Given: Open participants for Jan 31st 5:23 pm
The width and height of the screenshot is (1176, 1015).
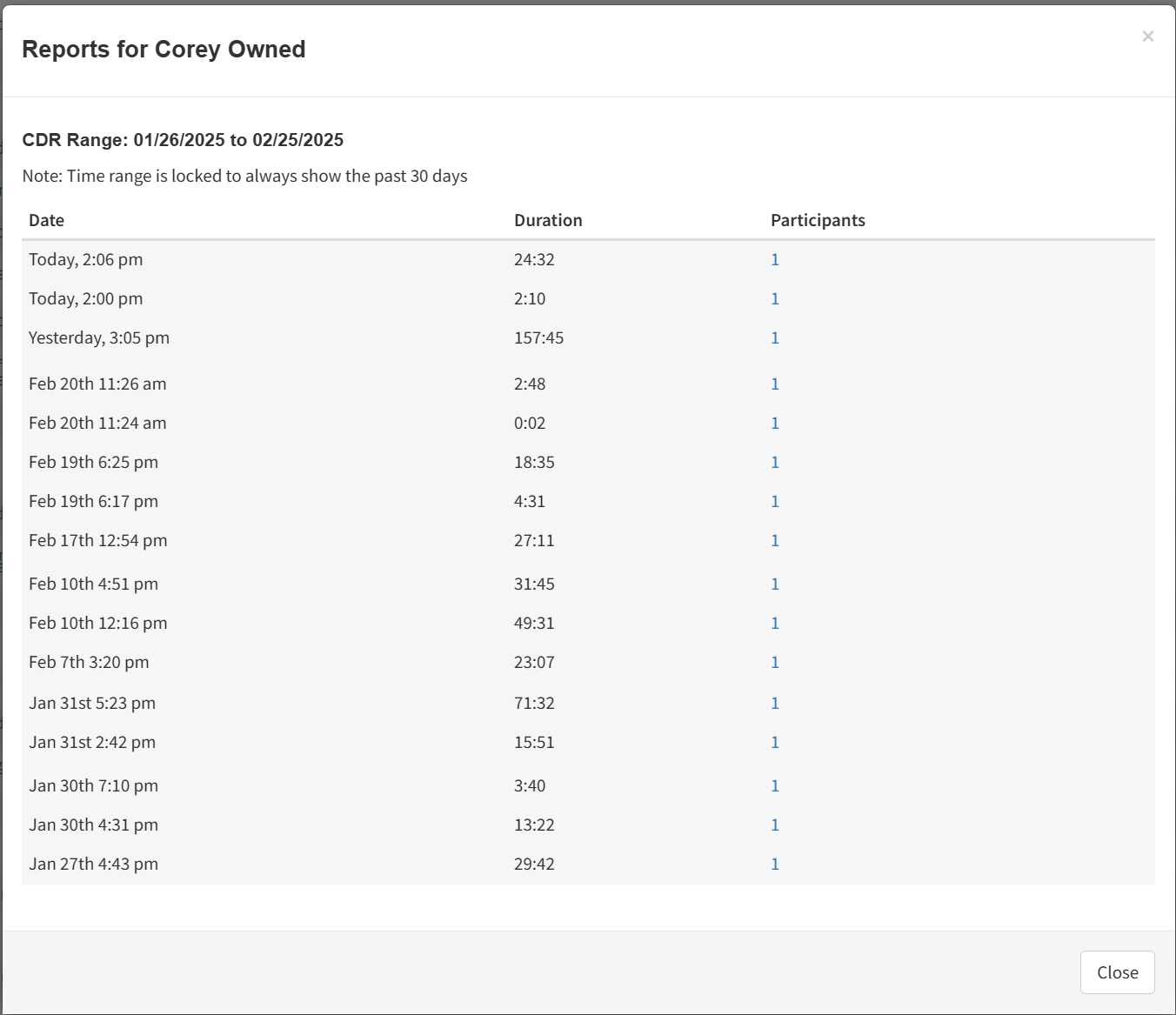Looking at the screenshot, I should (x=775, y=704).
